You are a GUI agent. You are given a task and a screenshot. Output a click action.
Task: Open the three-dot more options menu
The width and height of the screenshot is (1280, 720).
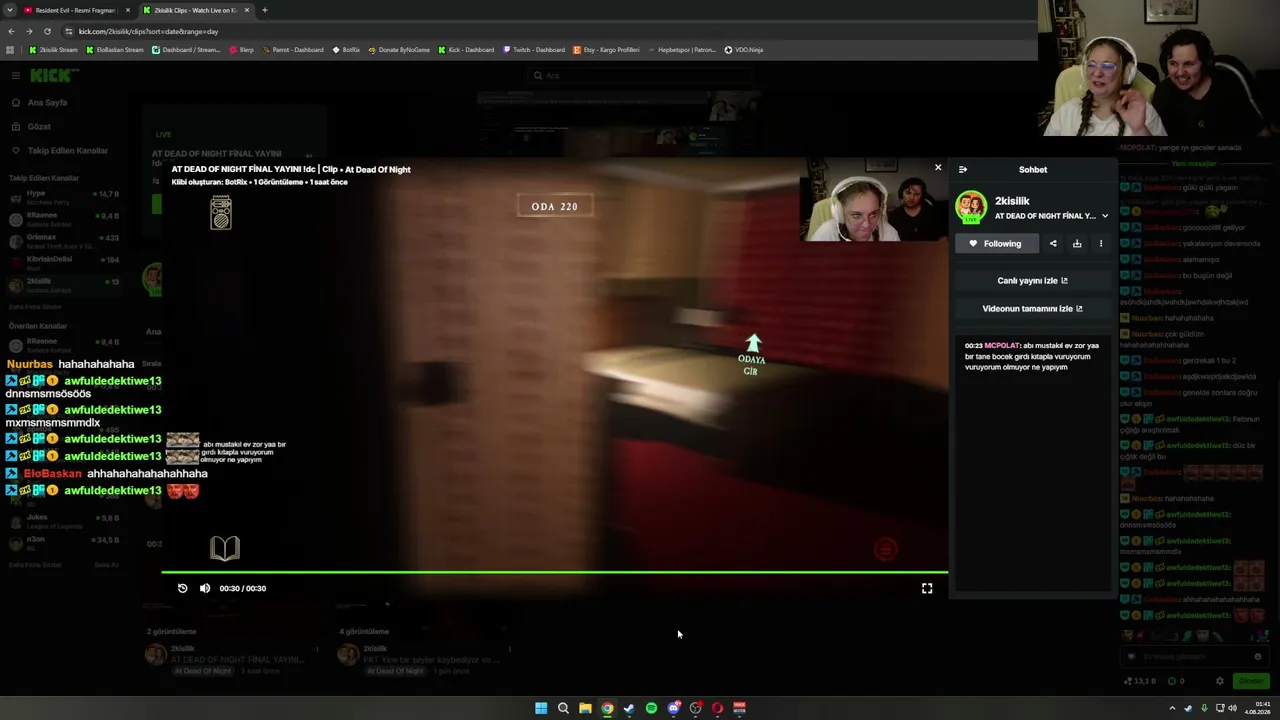pyautogui.click(x=1101, y=244)
